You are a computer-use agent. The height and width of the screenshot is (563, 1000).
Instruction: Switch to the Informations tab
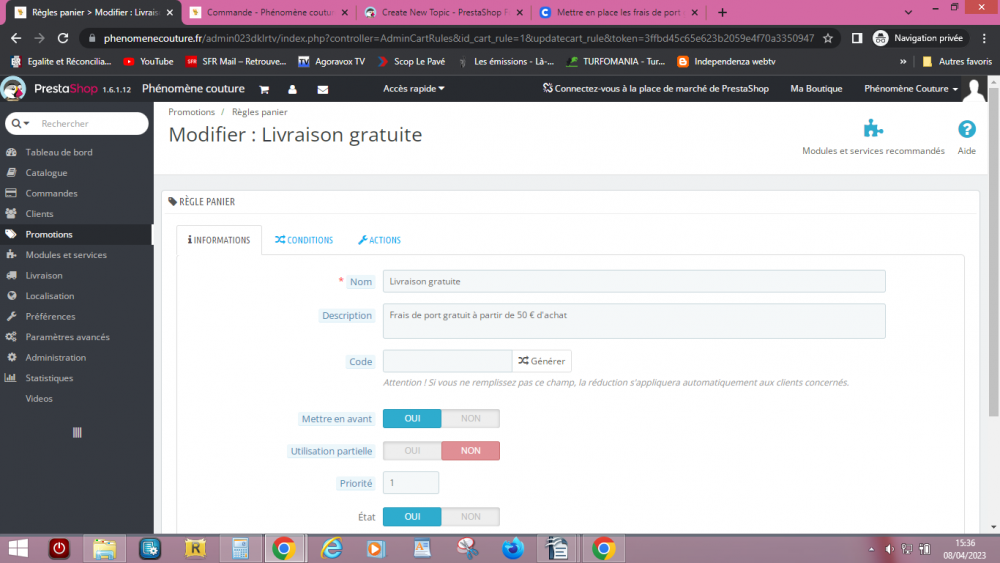pyautogui.click(x=219, y=240)
